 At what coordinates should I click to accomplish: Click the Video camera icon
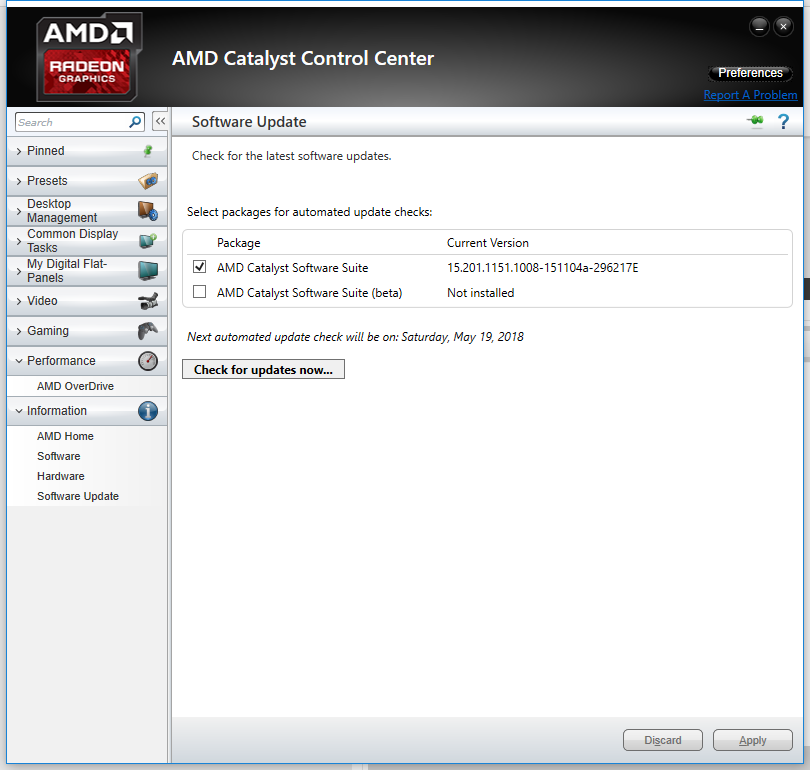[148, 301]
